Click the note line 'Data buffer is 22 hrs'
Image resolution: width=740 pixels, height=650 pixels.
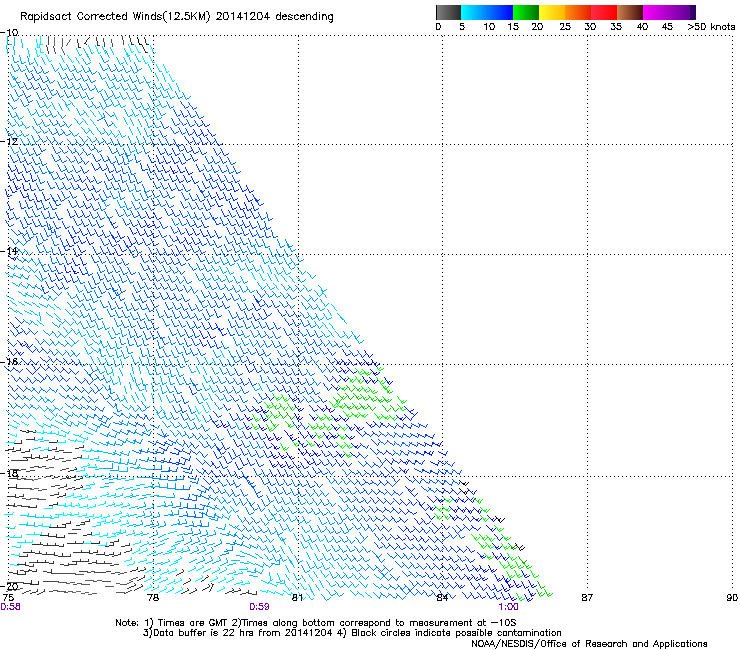pos(352,633)
